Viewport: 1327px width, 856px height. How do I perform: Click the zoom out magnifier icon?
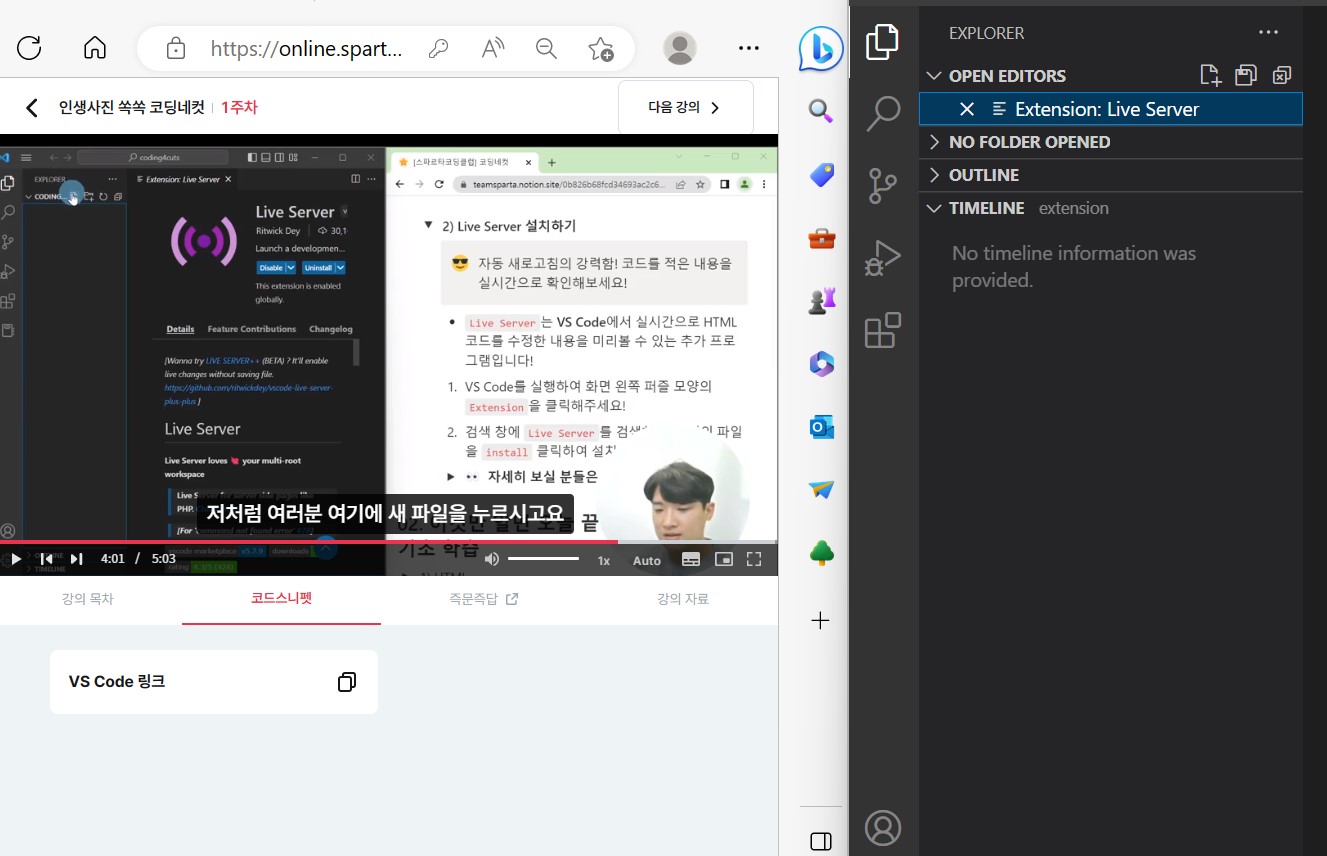(x=546, y=48)
